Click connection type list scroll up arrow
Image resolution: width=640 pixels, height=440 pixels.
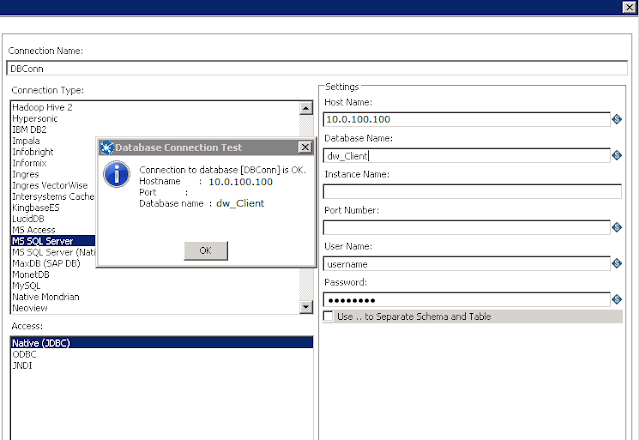[306, 108]
